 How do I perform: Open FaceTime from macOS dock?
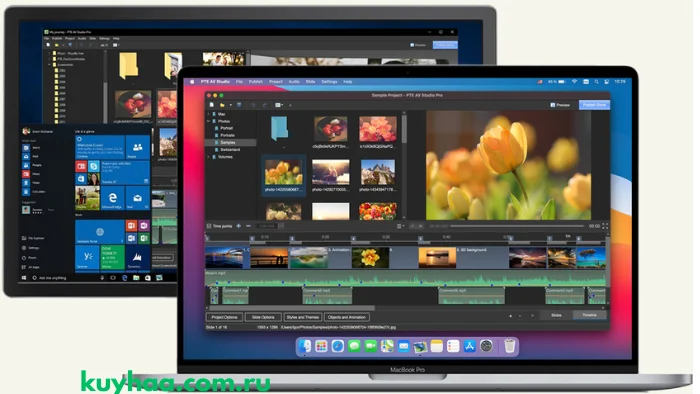pos(371,346)
